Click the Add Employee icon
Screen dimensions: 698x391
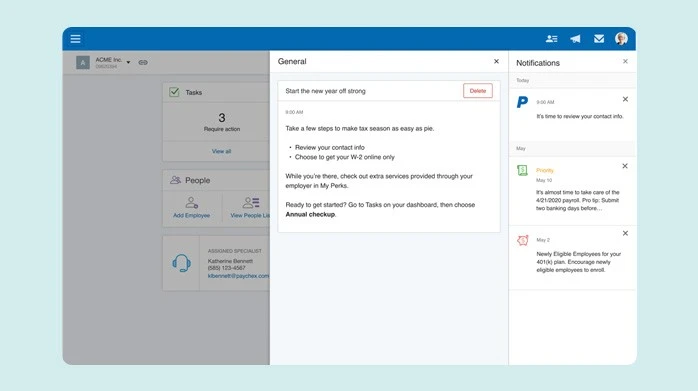point(192,203)
